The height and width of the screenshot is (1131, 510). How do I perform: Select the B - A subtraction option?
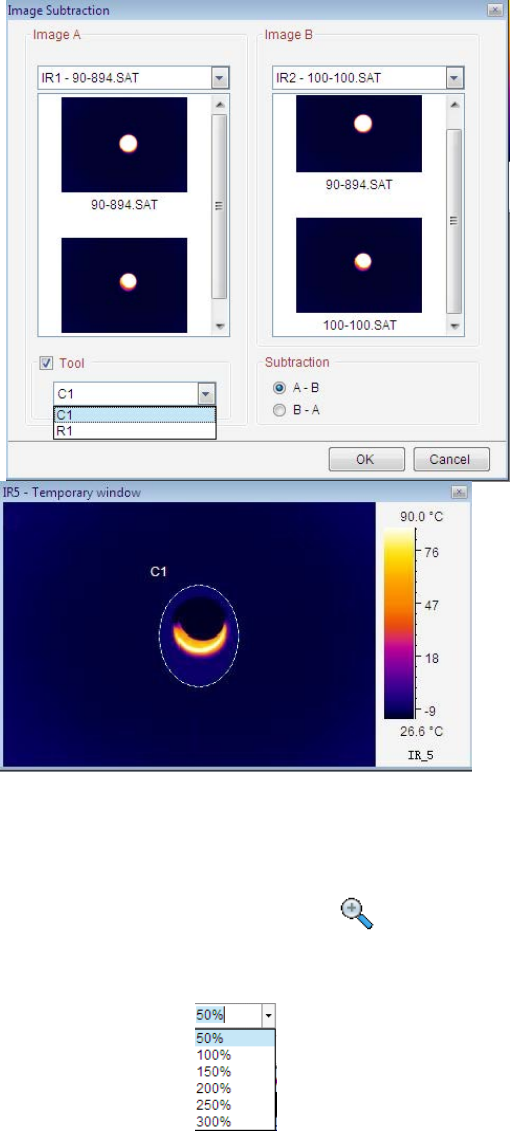[279, 409]
